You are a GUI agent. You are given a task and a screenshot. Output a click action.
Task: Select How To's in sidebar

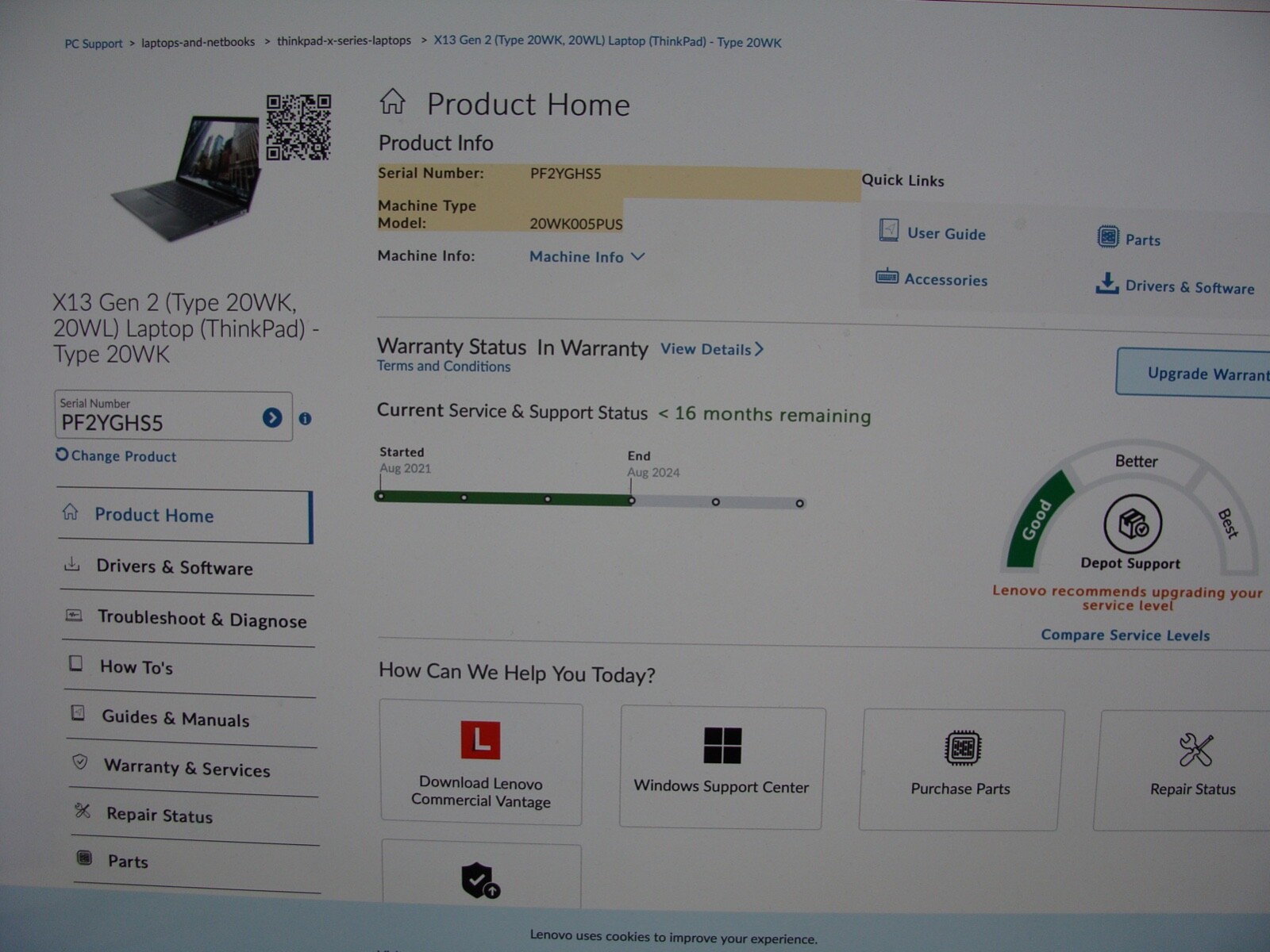coord(190,669)
